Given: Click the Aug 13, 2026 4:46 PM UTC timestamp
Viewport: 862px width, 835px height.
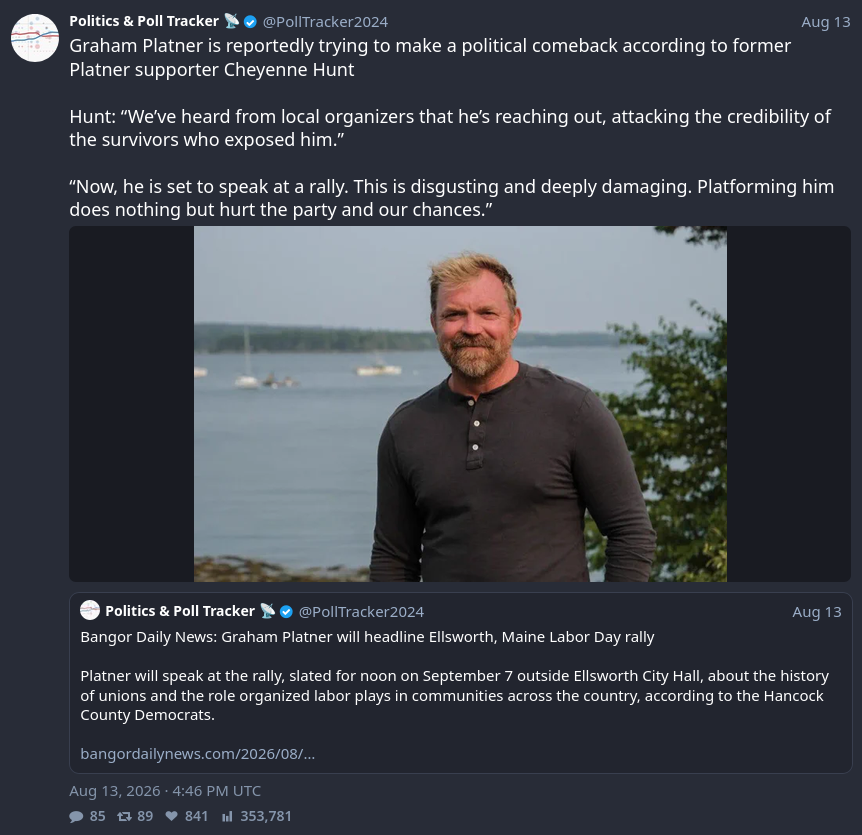Looking at the screenshot, I should [x=165, y=791].
